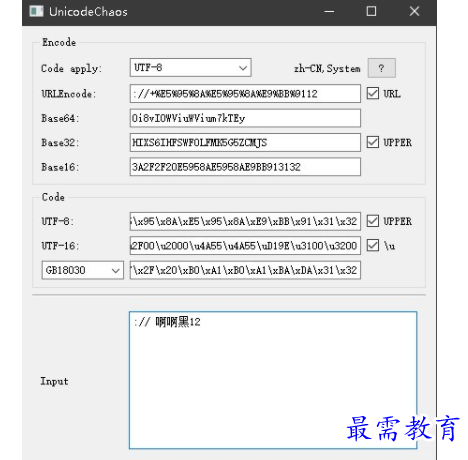Click the question mark help button
The image size is (468, 460).
point(382,68)
